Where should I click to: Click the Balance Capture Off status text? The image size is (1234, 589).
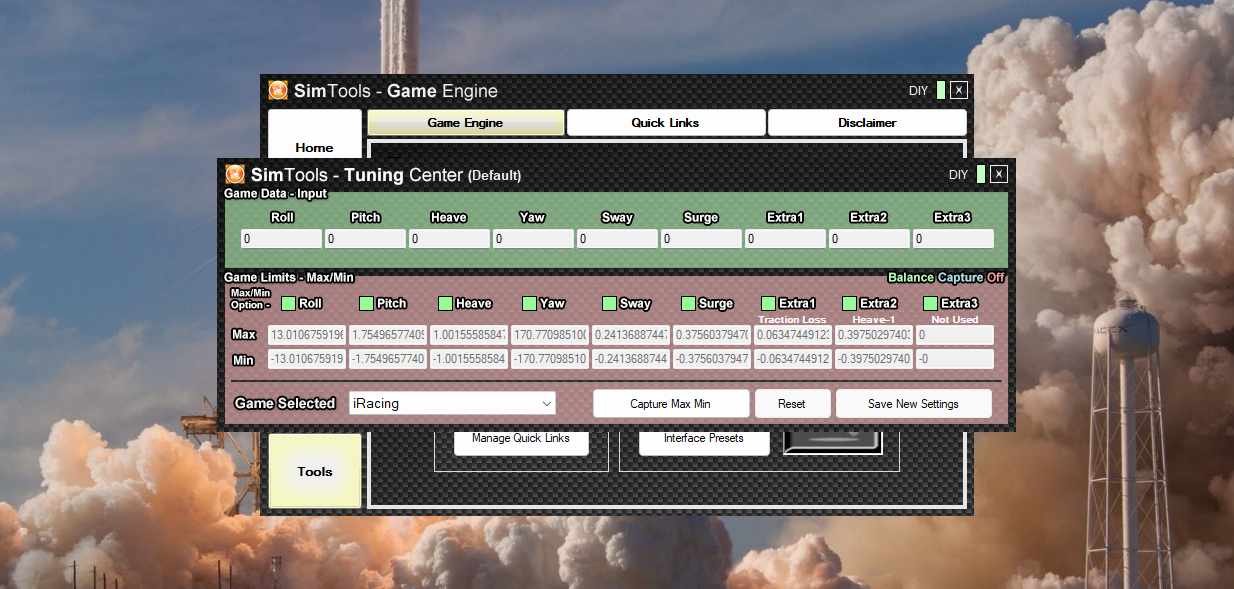tap(946, 278)
